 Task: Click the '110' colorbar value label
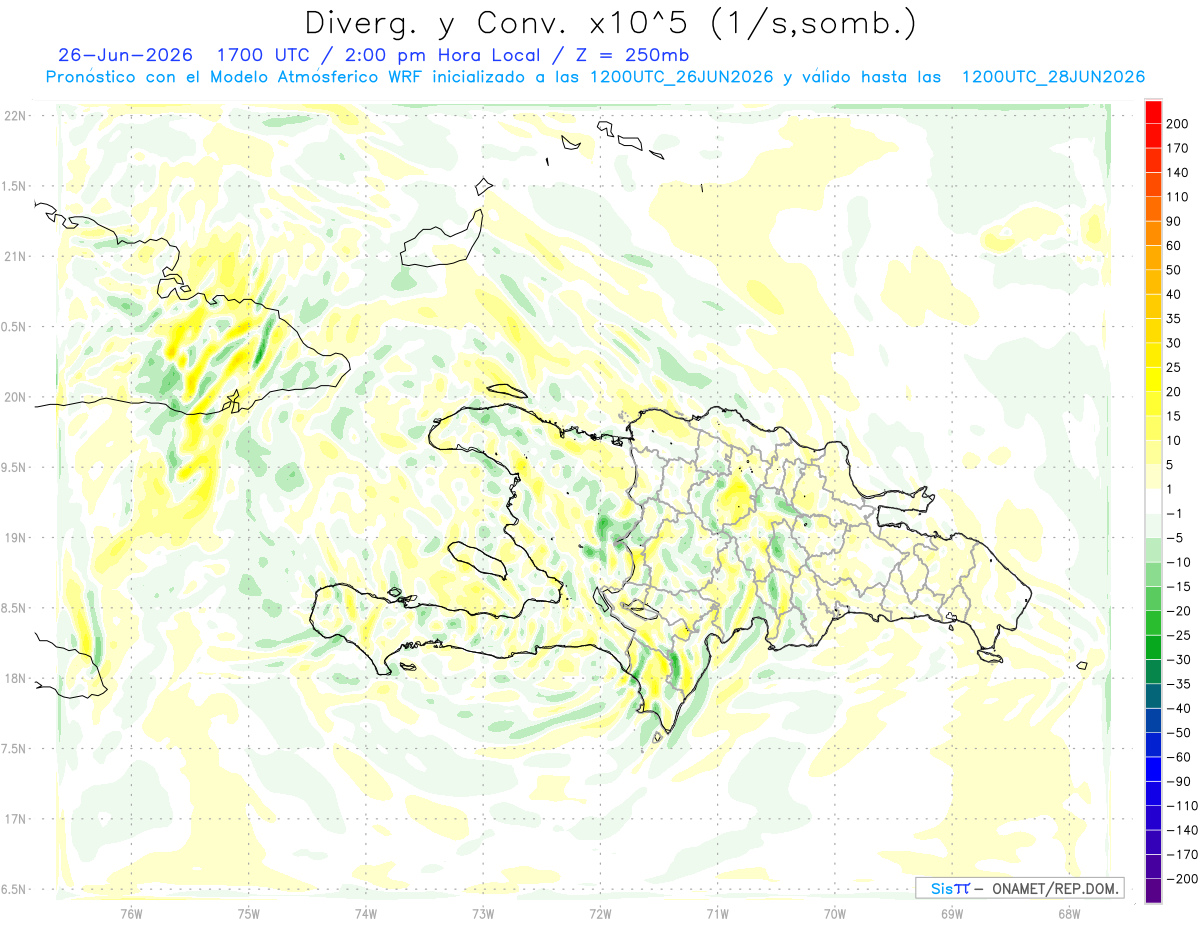1178,197
